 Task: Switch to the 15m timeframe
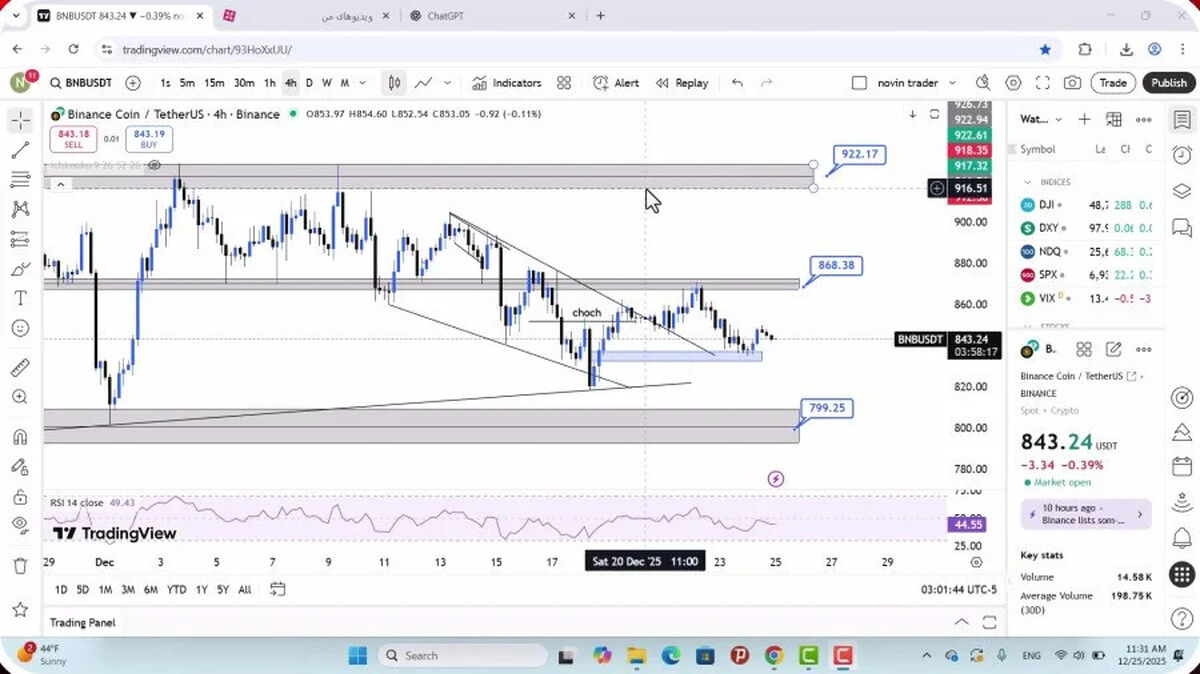click(214, 83)
